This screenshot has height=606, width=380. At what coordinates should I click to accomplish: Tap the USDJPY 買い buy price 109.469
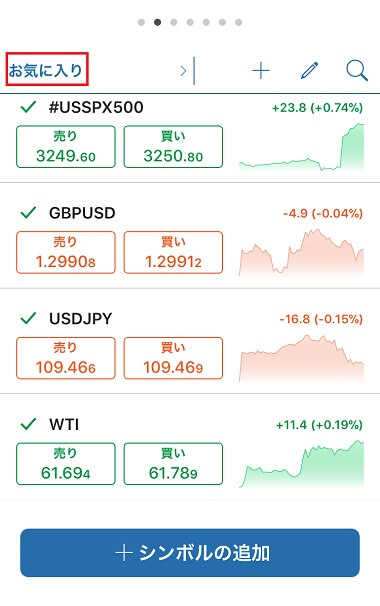coord(173,358)
